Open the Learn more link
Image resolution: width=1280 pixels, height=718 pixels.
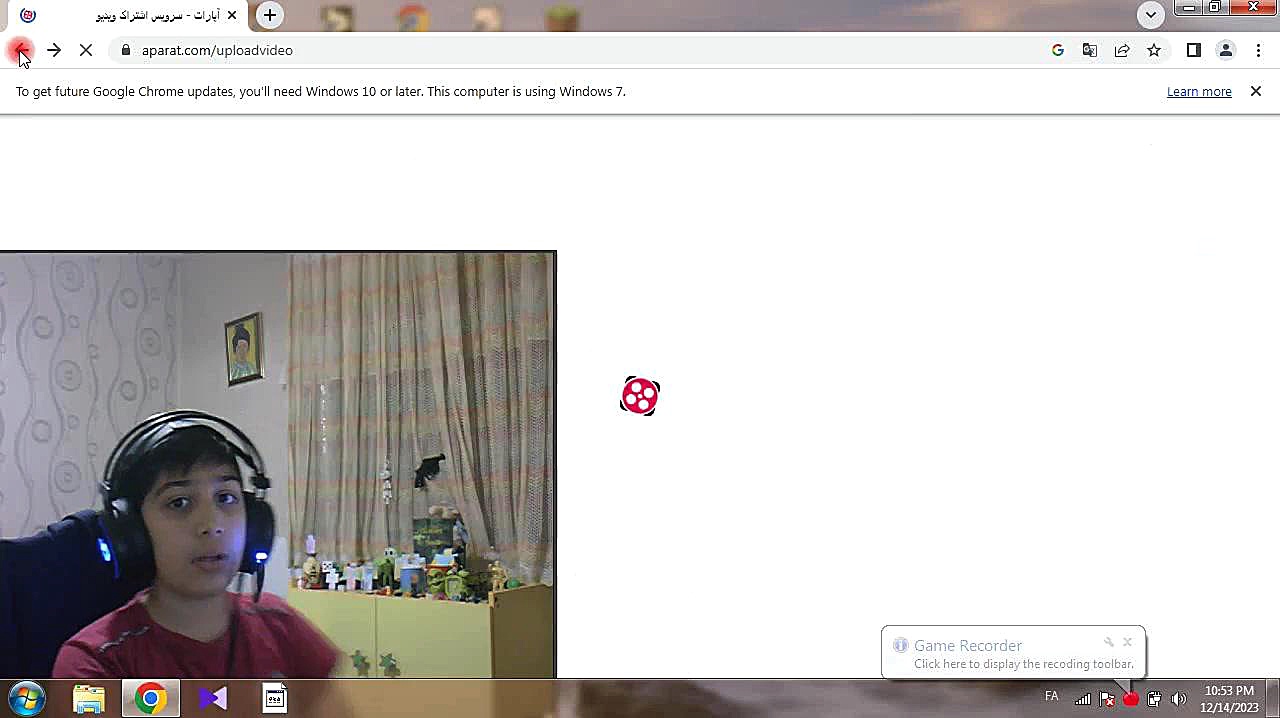click(x=1199, y=91)
